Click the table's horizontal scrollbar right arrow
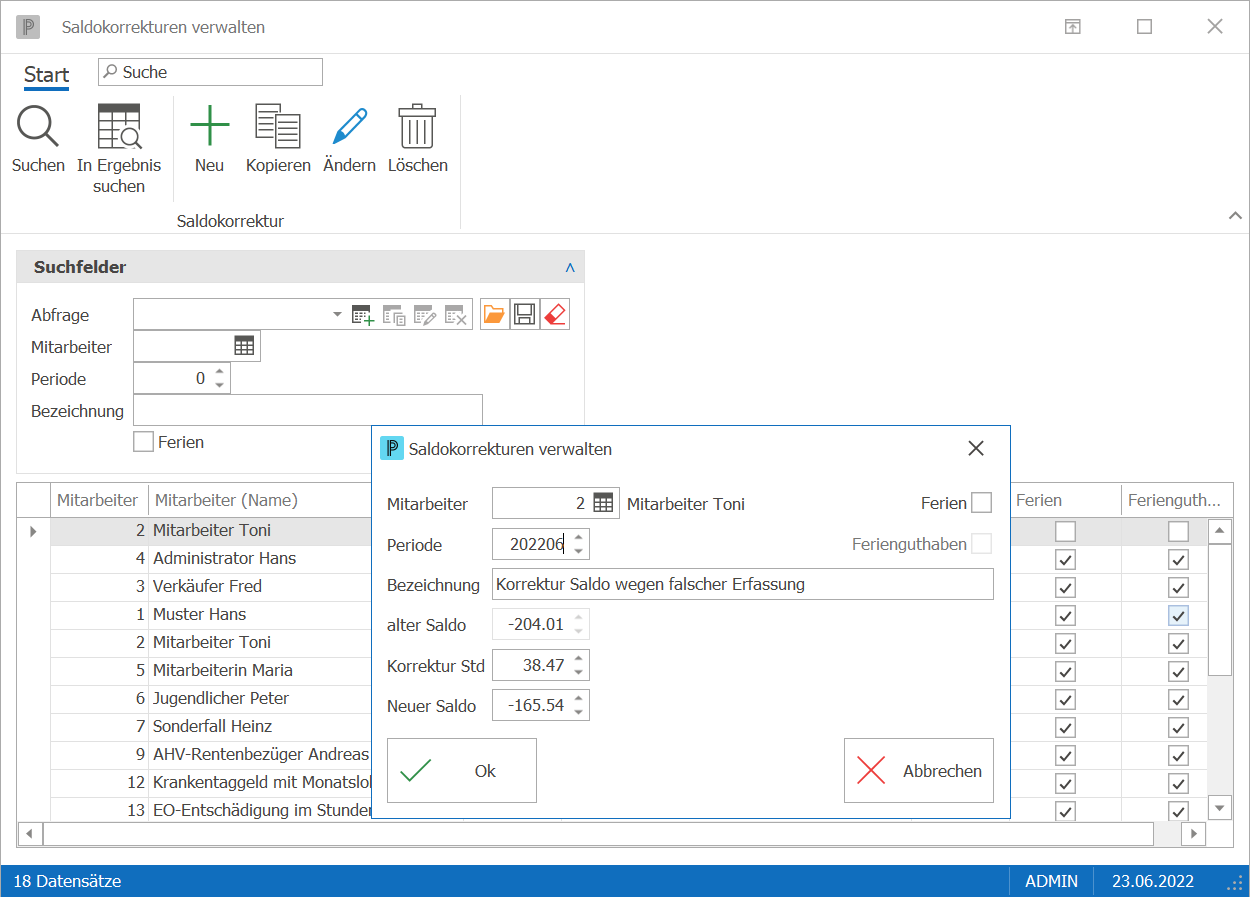This screenshot has height=897, width=1250. pyautogui.click(x=1192, y=833)
